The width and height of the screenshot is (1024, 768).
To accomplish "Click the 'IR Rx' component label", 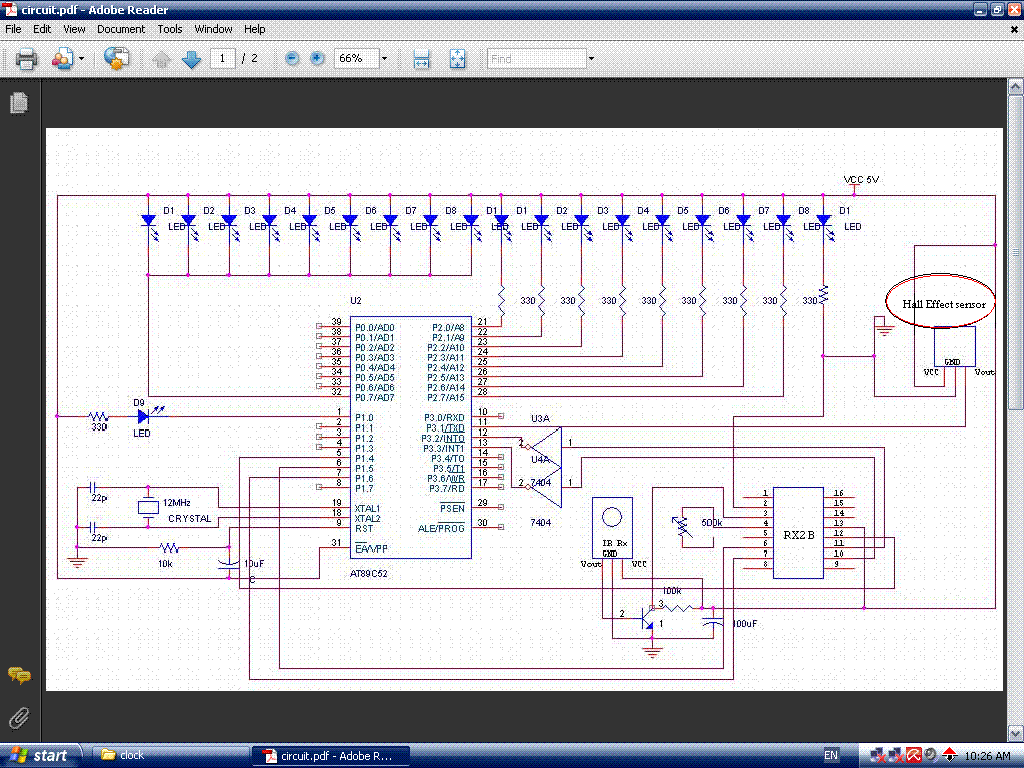I will (615, 543).
